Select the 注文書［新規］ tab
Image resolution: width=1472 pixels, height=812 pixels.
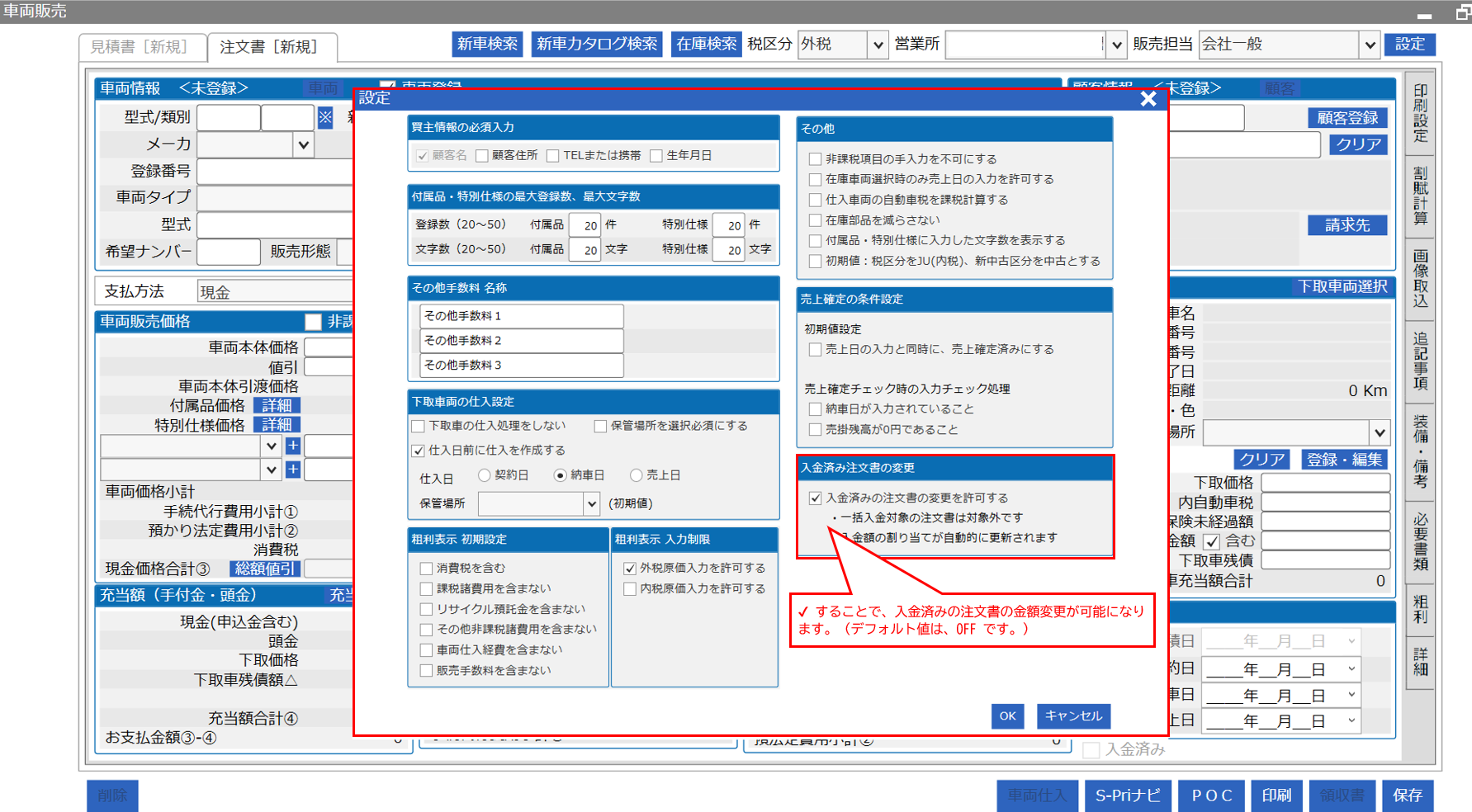[x=269, y=47]
